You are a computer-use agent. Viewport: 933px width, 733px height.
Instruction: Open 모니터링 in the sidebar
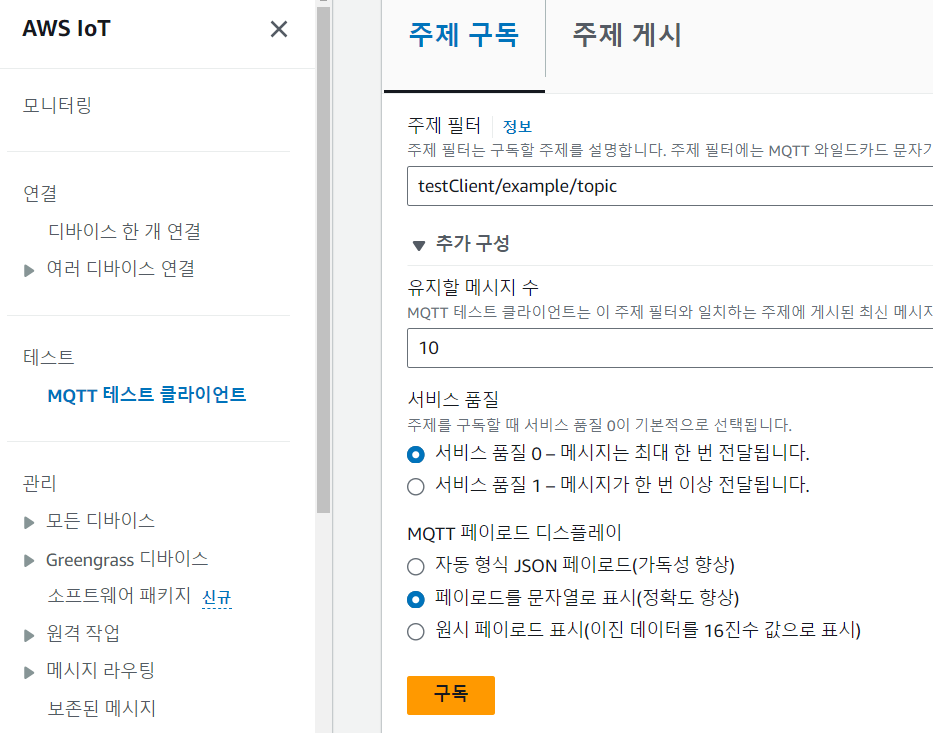pos(57,105)
